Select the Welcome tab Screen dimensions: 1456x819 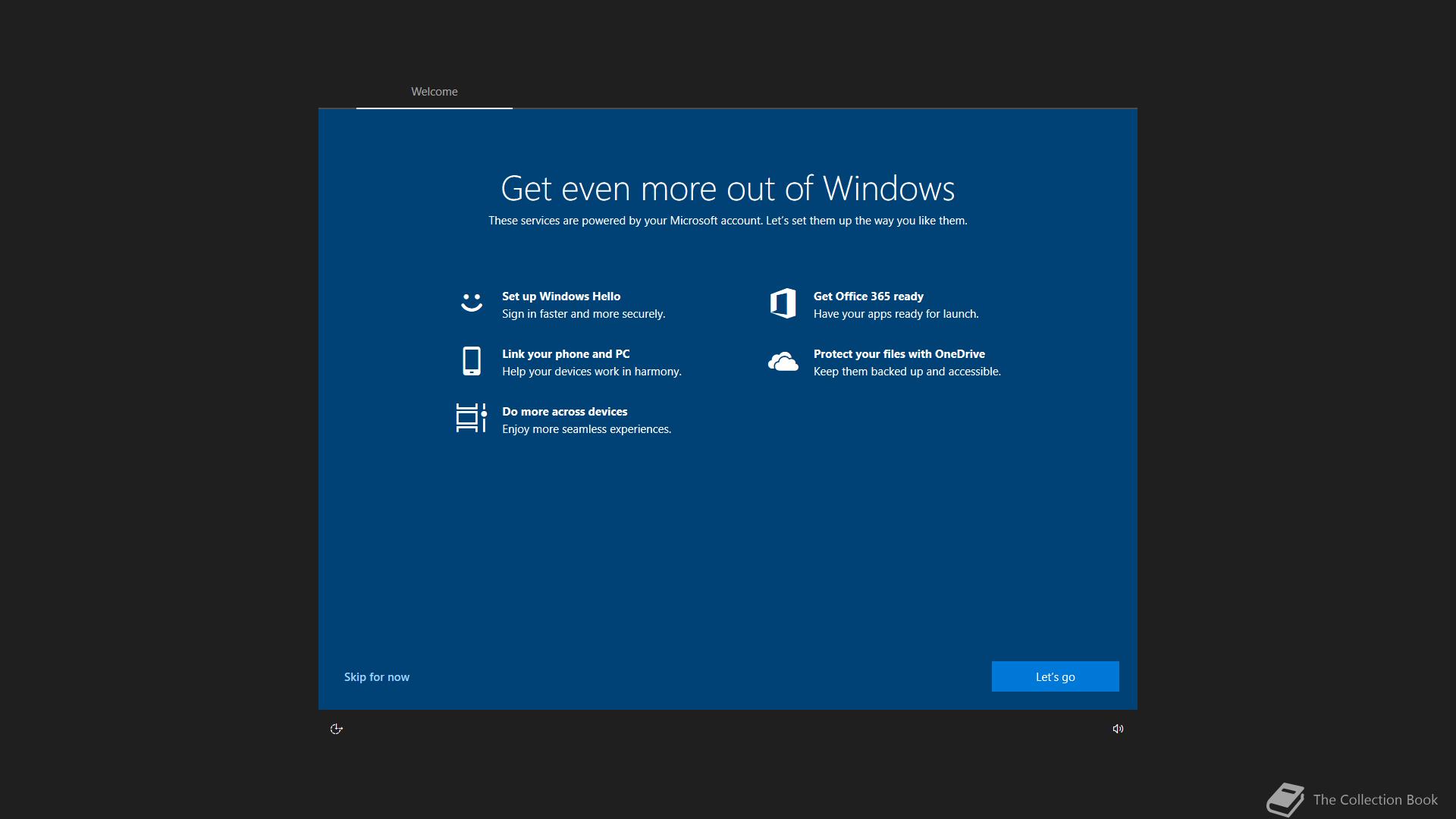(x=435, y=92)
